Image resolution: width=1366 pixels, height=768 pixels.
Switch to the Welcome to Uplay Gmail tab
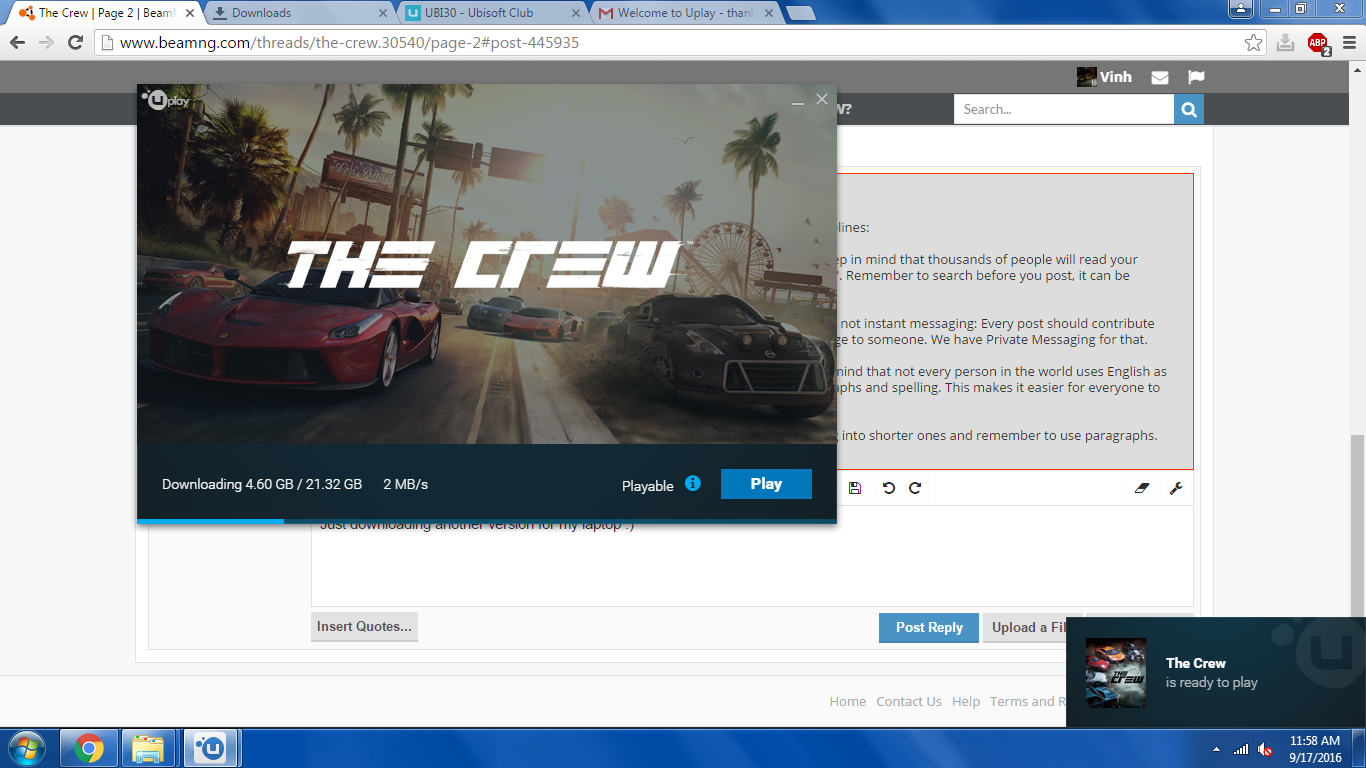[685, 13]
